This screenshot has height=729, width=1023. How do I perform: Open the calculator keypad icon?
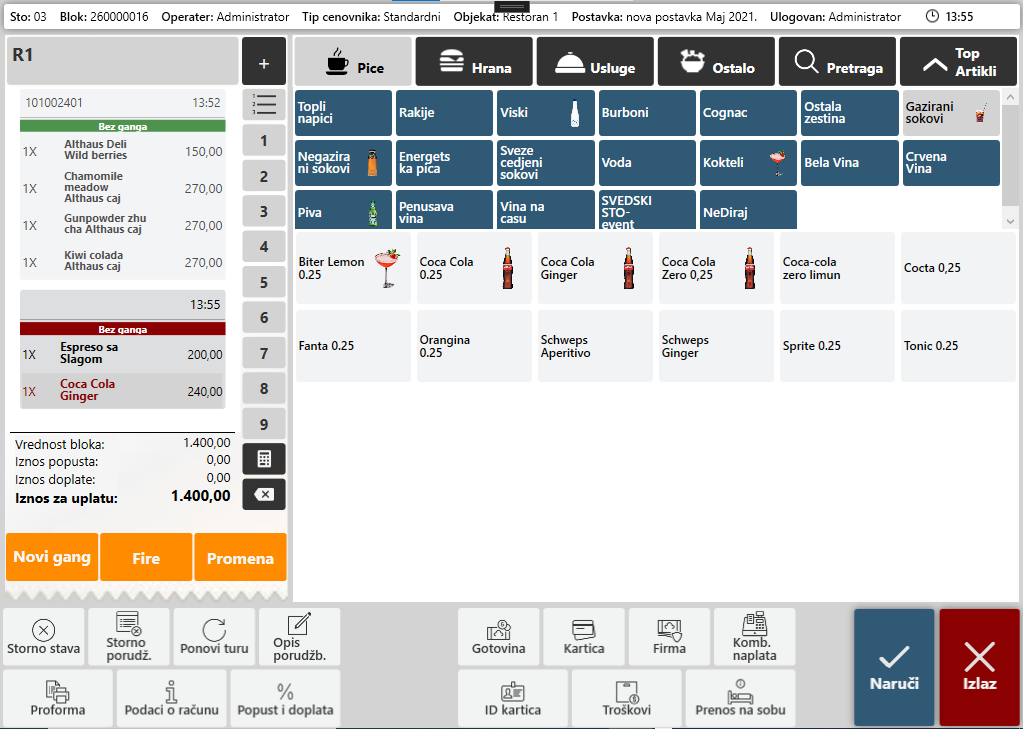click(x=264, y=459)
